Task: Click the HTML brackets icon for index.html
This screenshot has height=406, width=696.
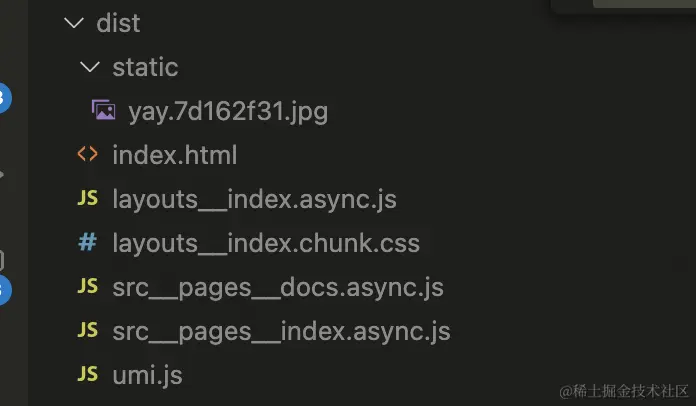Action: (88, 155)
